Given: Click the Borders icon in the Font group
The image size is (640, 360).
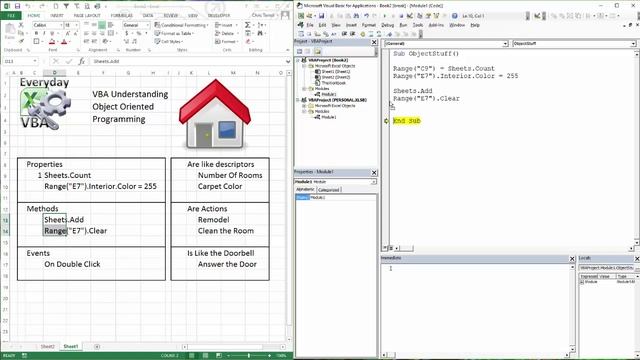Looking at the screenshot, I should 36,41.
